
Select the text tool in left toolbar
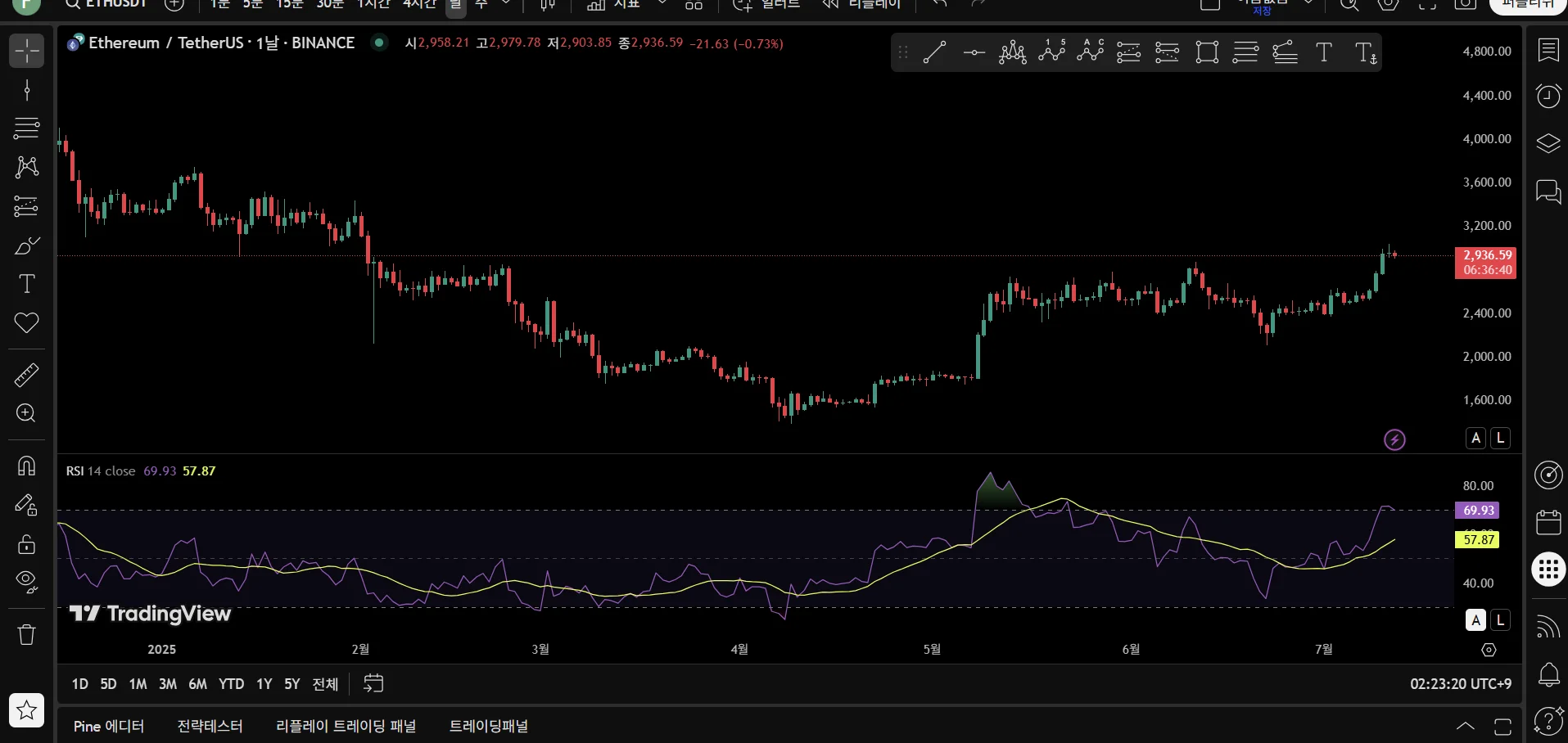pyautogui.click(x=26, y=284)
